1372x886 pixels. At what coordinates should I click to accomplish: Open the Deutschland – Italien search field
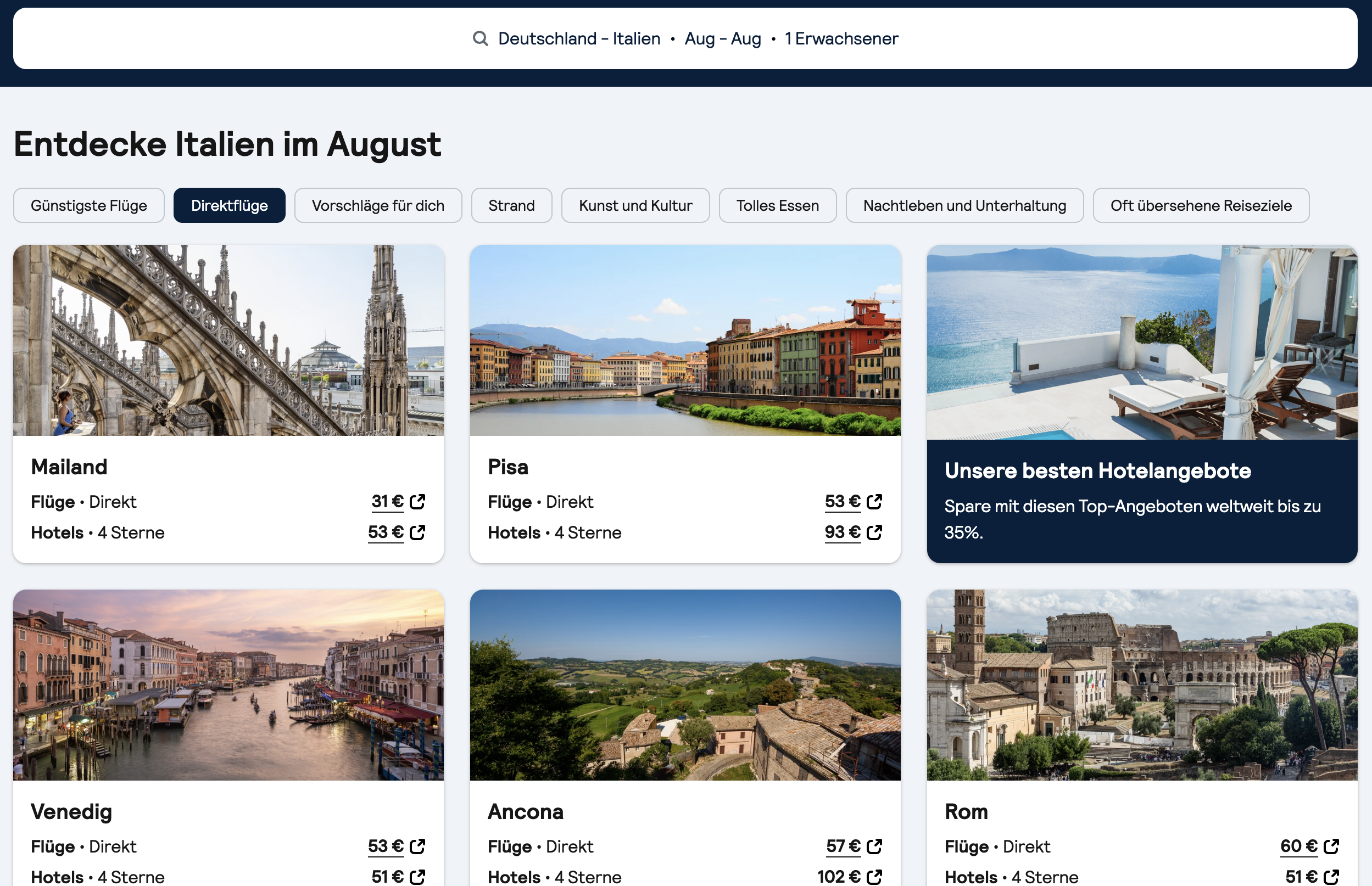685,38
